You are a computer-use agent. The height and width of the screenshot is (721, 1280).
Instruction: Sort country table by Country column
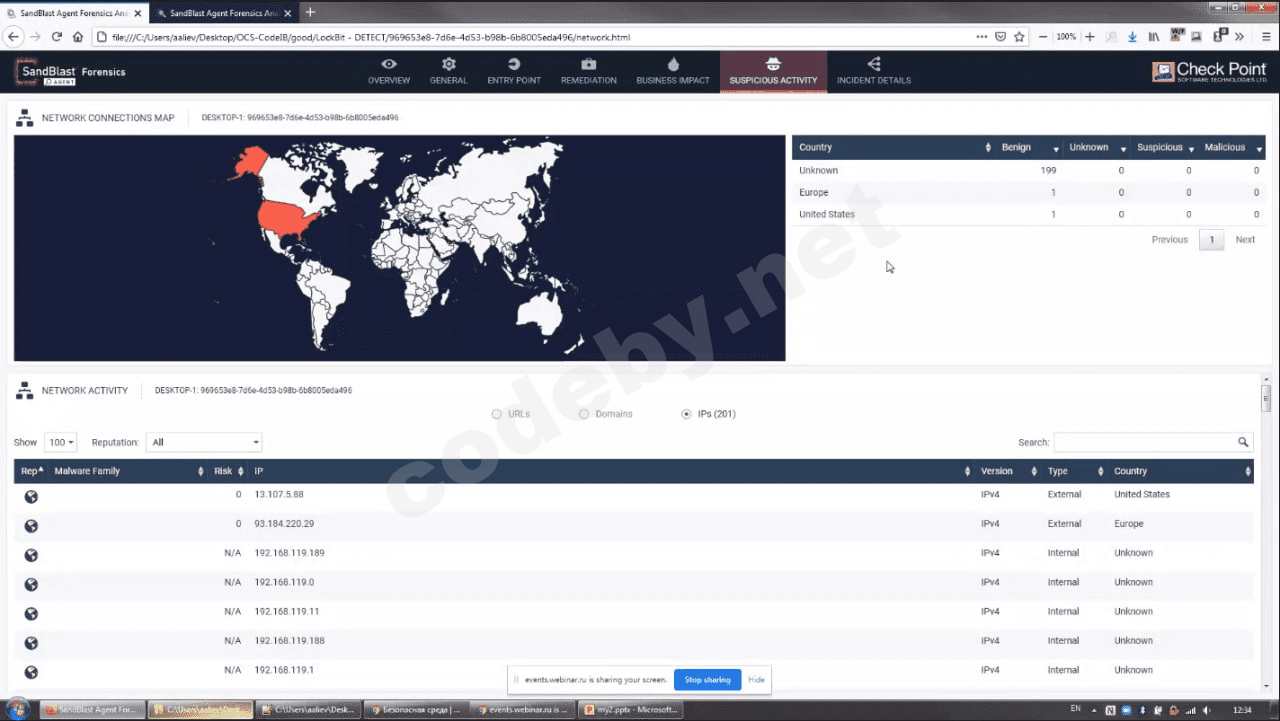coord(893,147)
